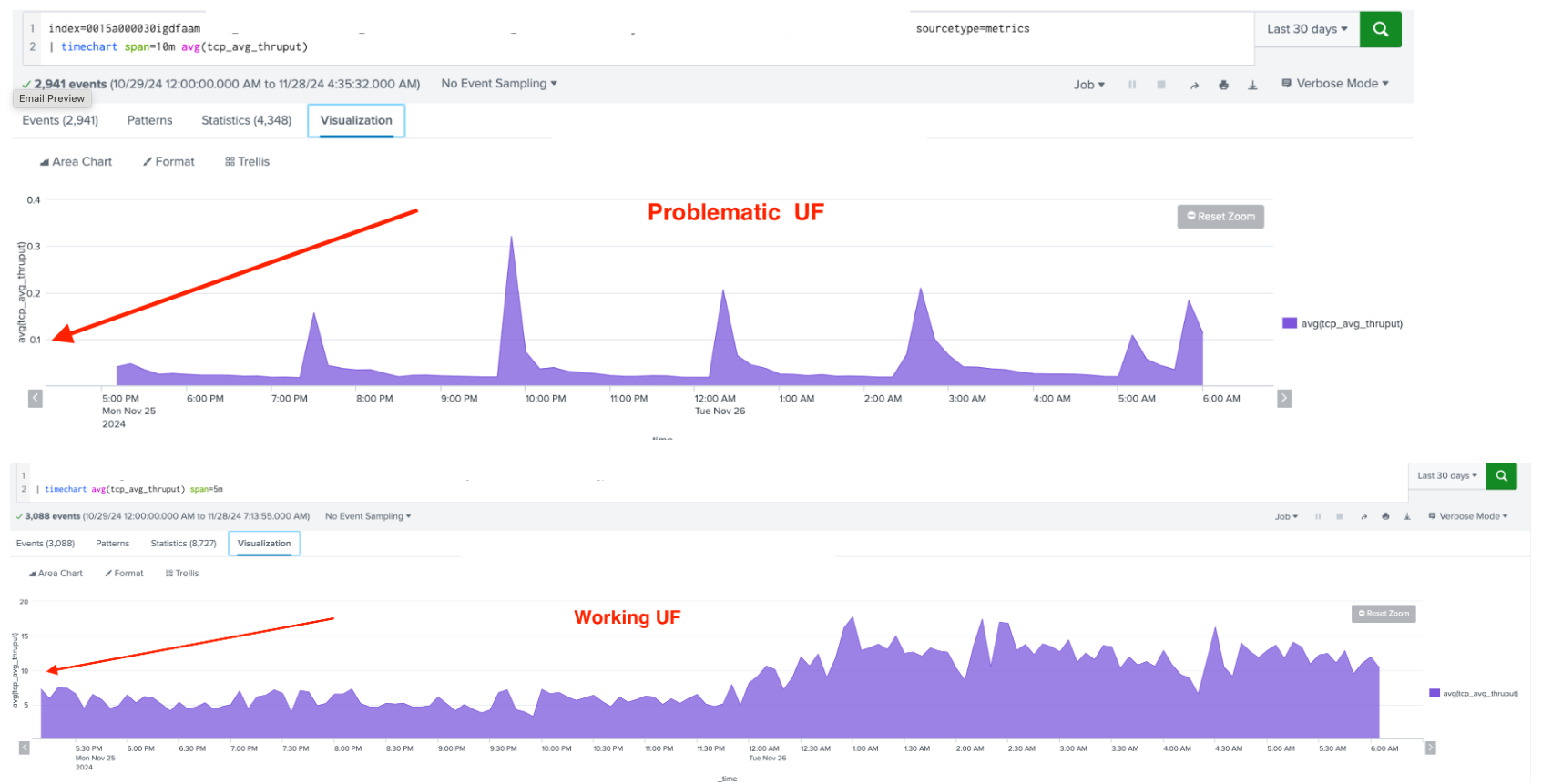Image resolution: width=1552 pixels, height=784 pixels.
Task: Click the purple legend swatch for top chart
Action: click(x=1289, y=323)
